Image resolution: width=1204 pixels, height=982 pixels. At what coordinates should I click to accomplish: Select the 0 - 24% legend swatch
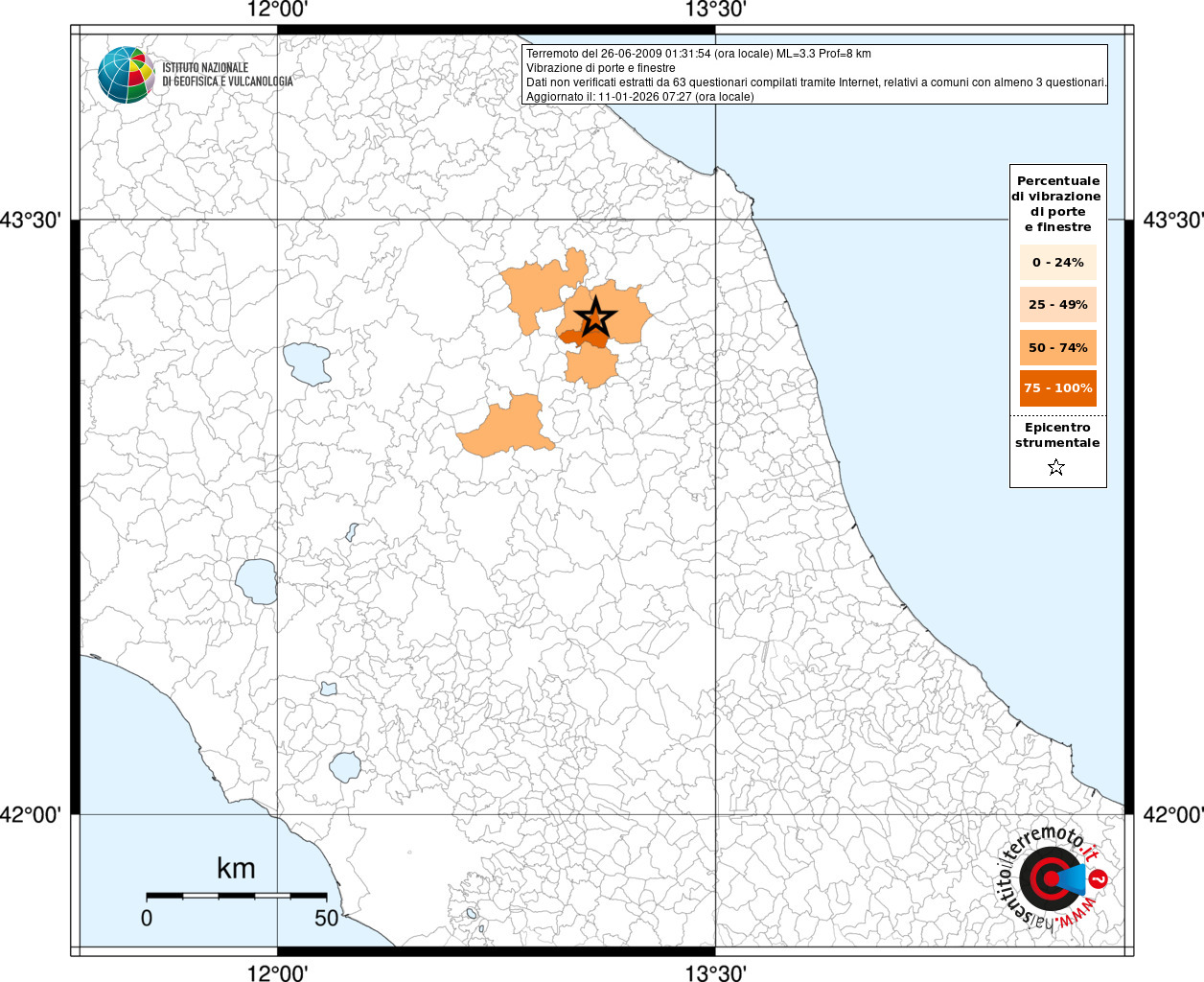pos(1058,262)
